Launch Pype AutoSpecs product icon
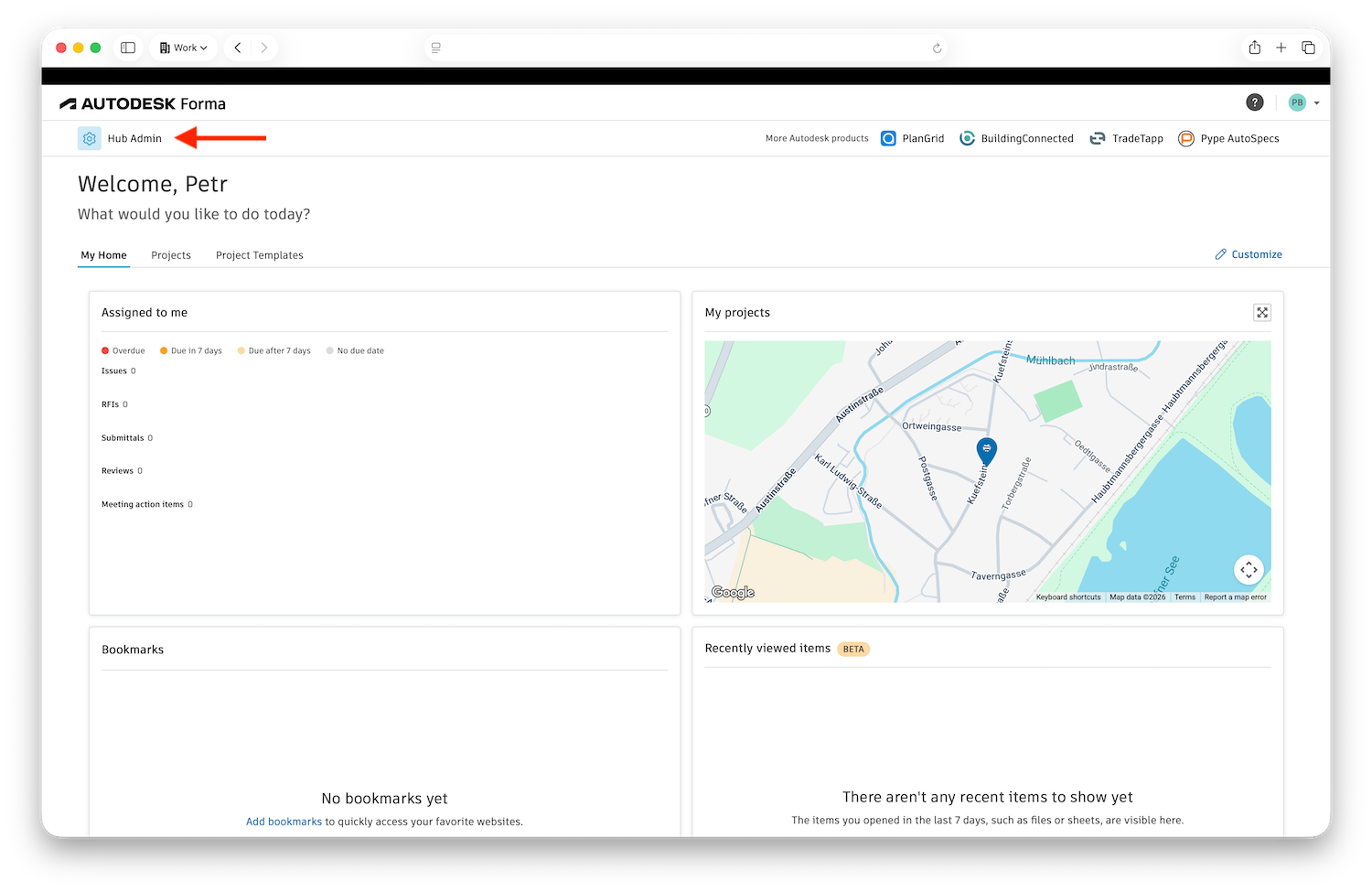 [x=1186, y=138]
